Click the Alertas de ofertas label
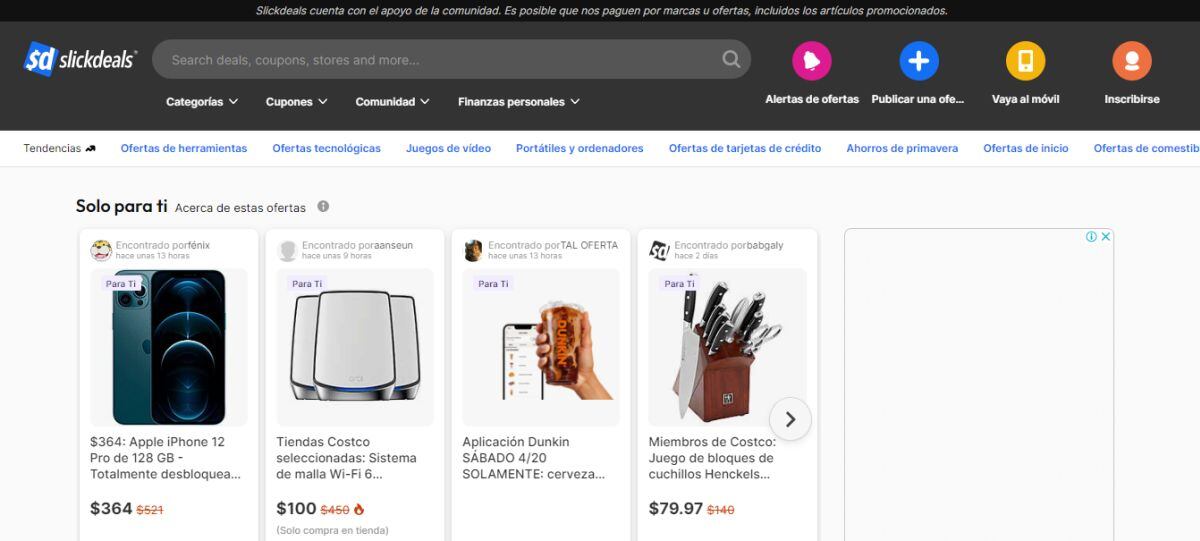The height and width of the screenshot is (541, 1200). pyautogui.click(x=812, y=99)
